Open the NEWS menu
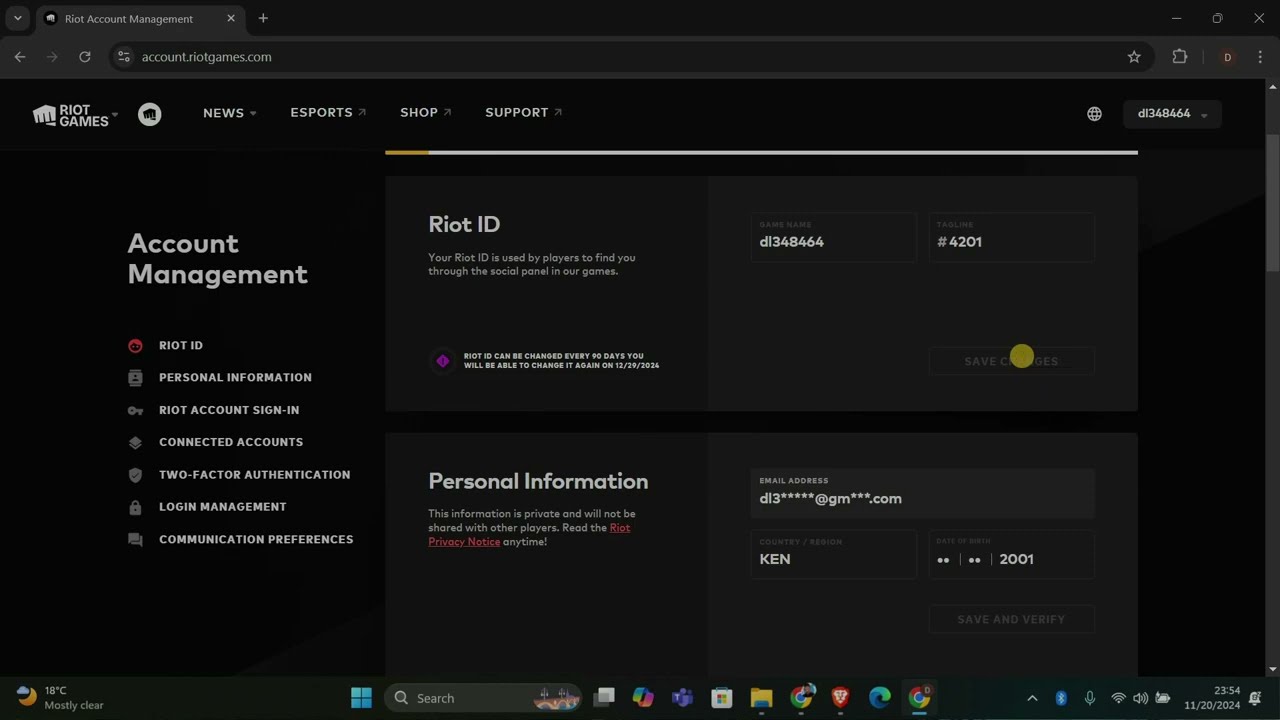 tap(230, 113)
